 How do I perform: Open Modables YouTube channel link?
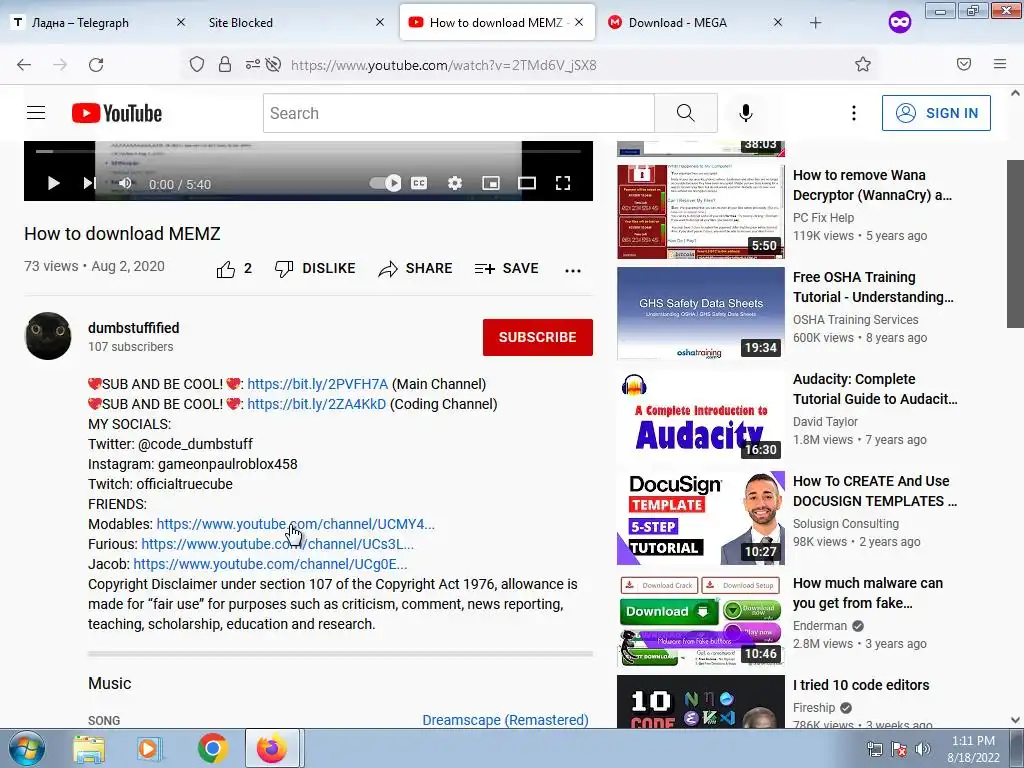(x=295, y=524)
